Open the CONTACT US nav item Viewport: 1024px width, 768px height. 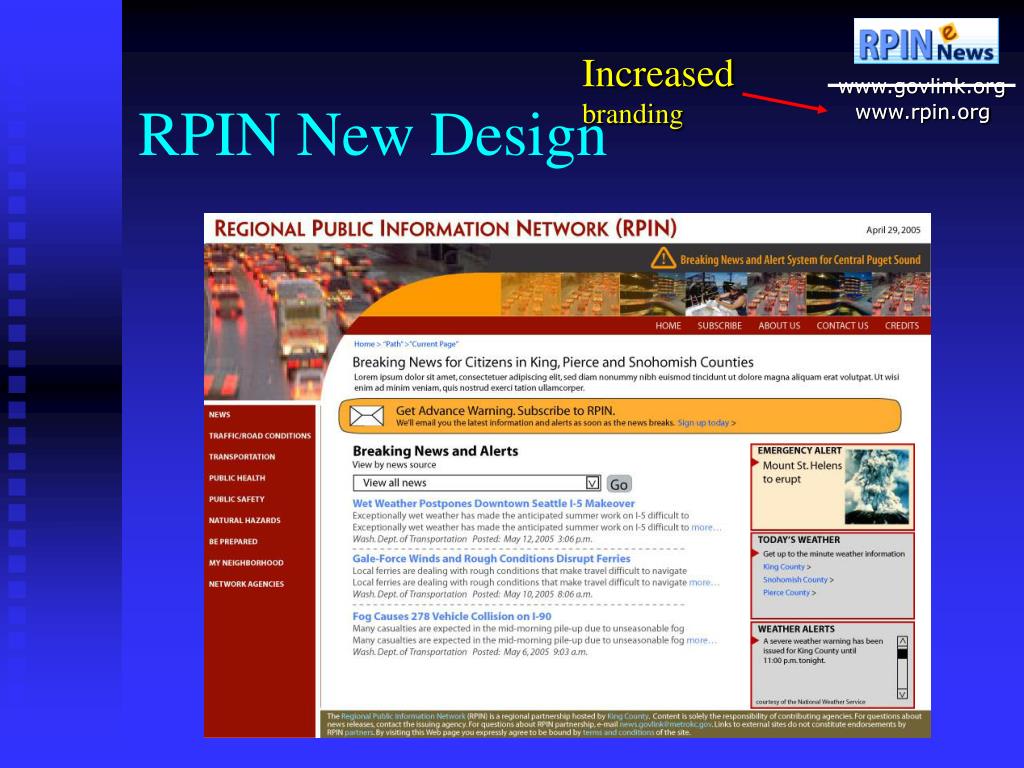click(x=842, y=325)
